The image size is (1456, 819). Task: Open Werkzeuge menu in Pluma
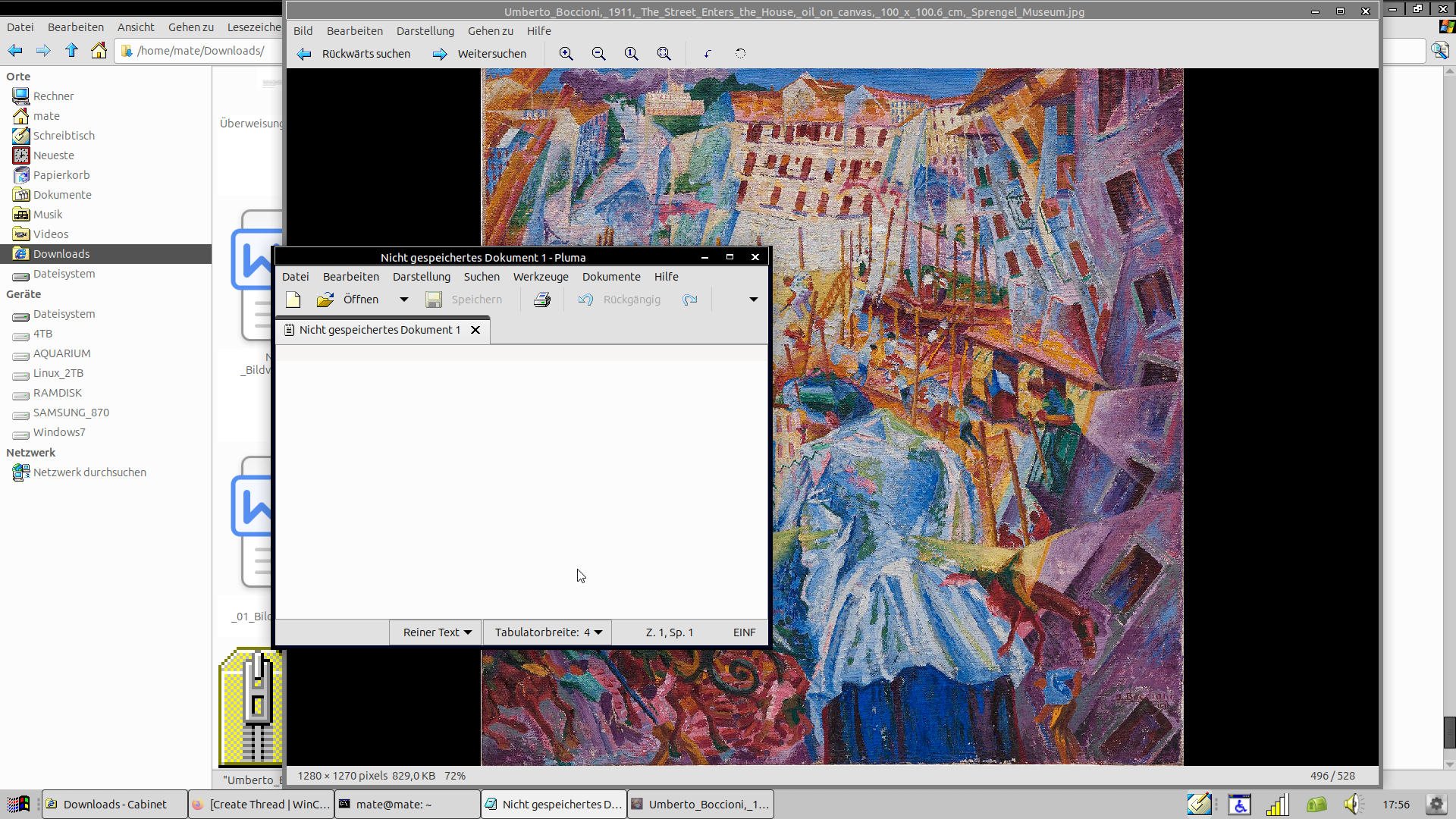(540, 277)
